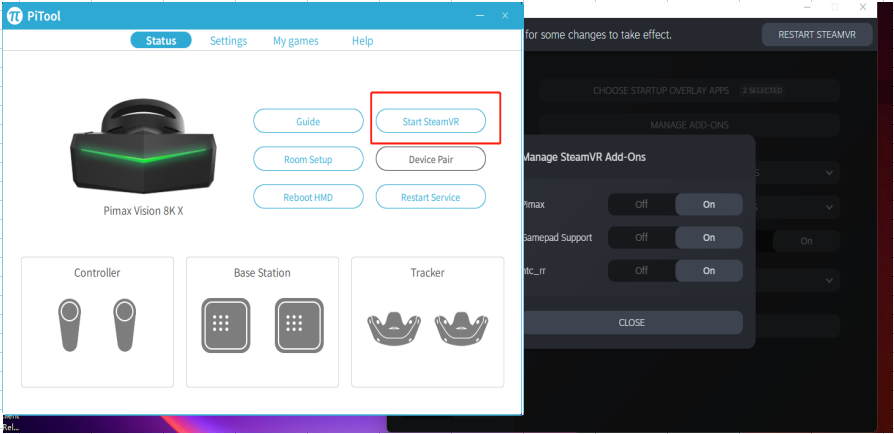Viewport: 894px width, 434px height.
Task: Close the Manage SteamVR Add-Ons dialog
Action: pyautogui.click(x=632, y=322)
